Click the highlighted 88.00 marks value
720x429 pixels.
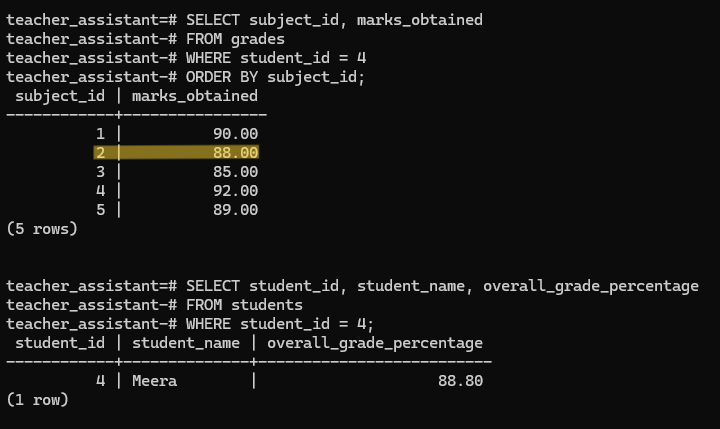click(x=235, y=153)
